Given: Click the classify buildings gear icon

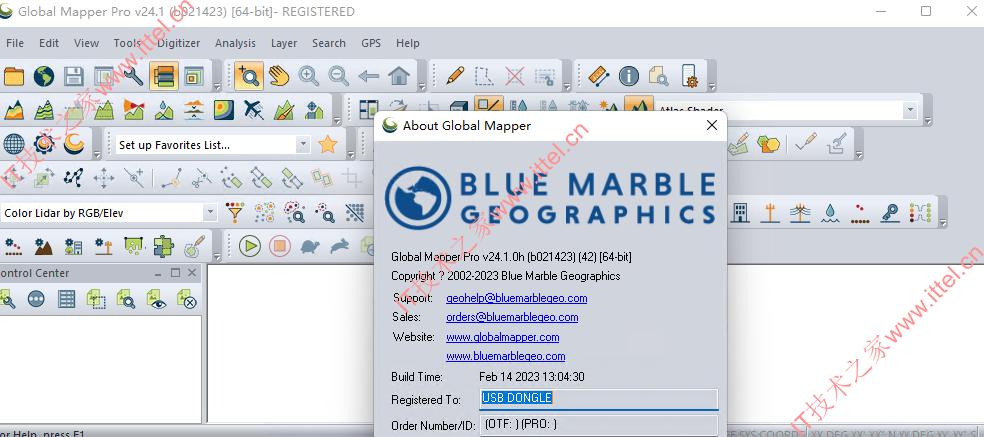Looking at the screenshot, I should 73,245.
